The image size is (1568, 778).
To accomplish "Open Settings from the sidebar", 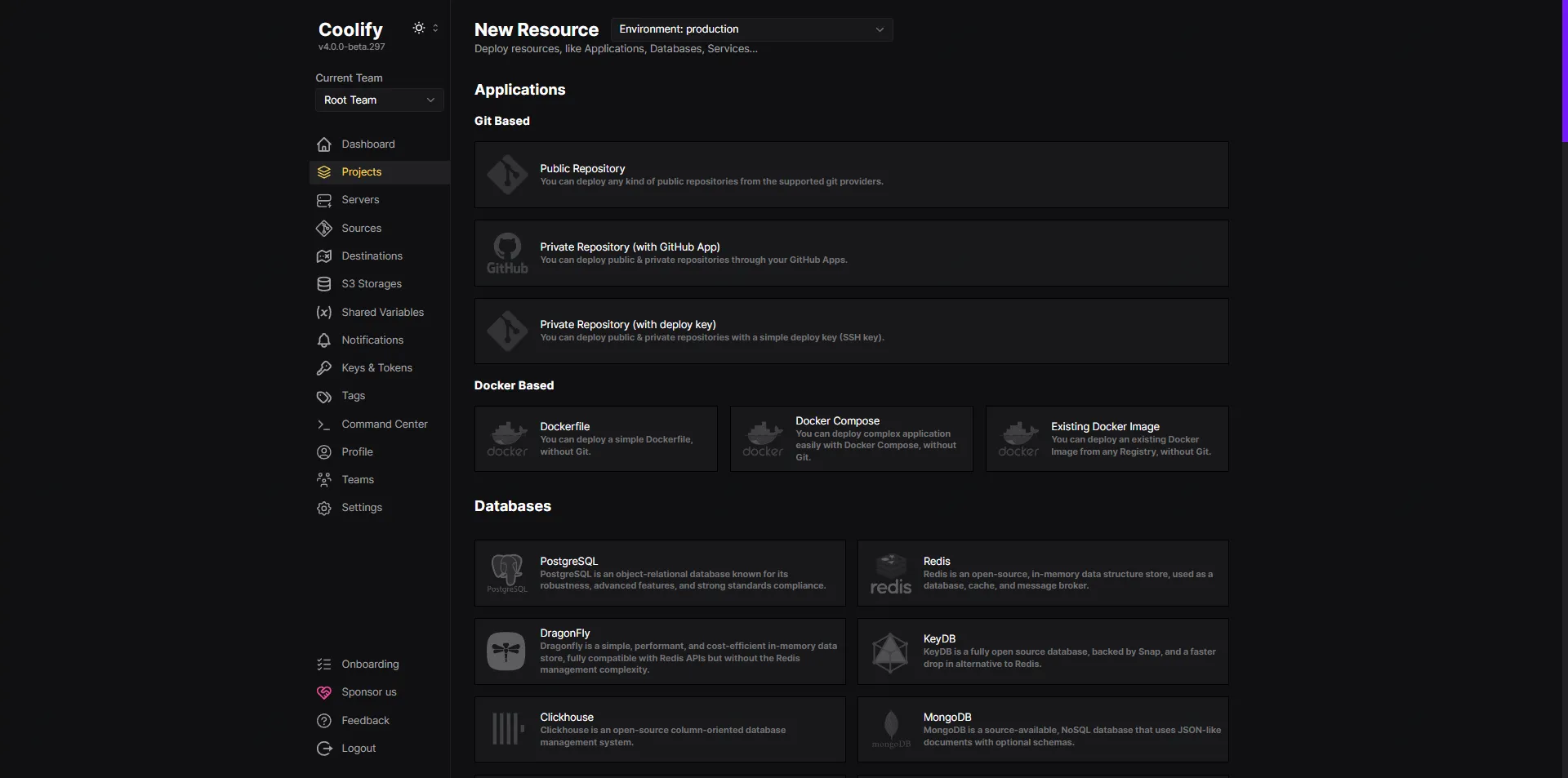I will [x=362, y=508].
